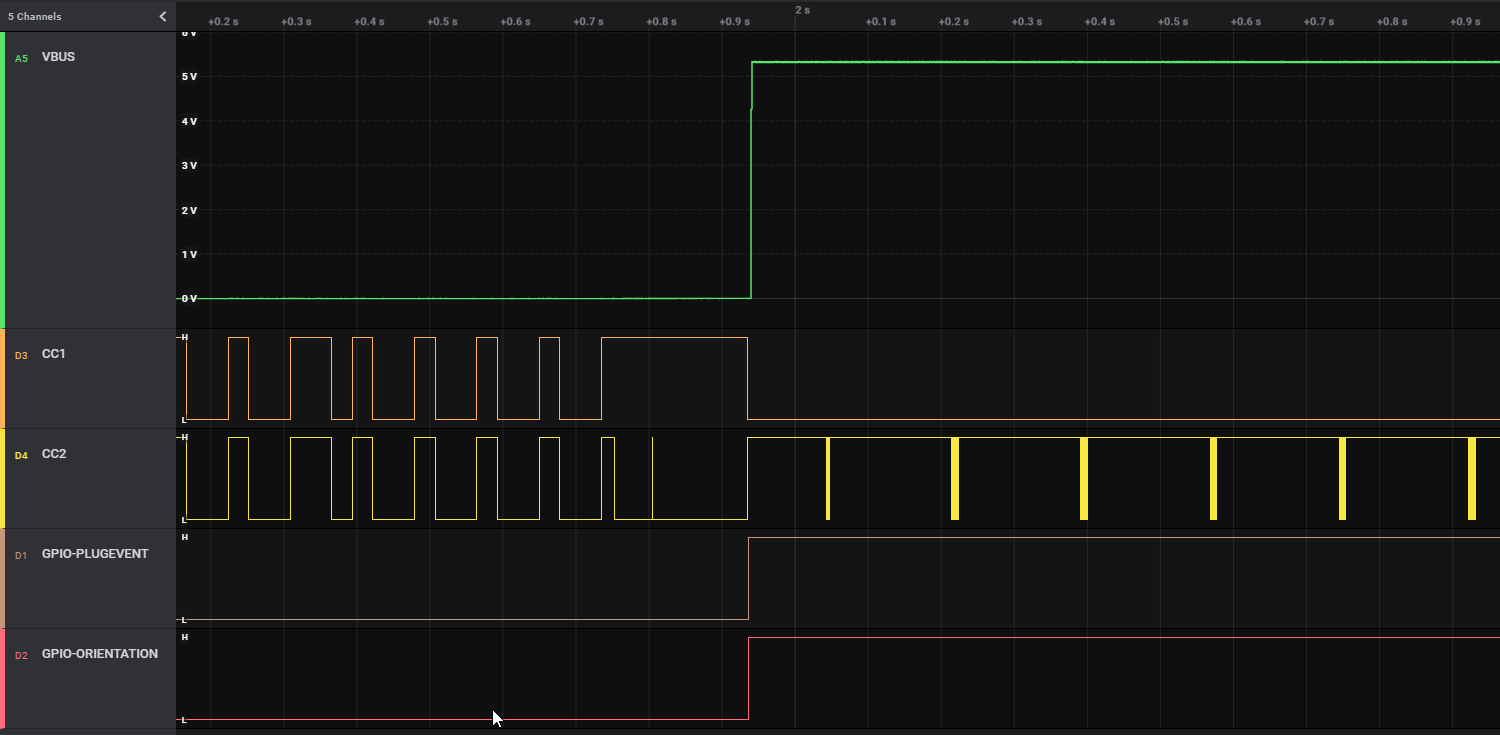Click the '5 Channels' header label
Image resolution: width=1500 pixels, height=735 pixels.
[35, 16]
